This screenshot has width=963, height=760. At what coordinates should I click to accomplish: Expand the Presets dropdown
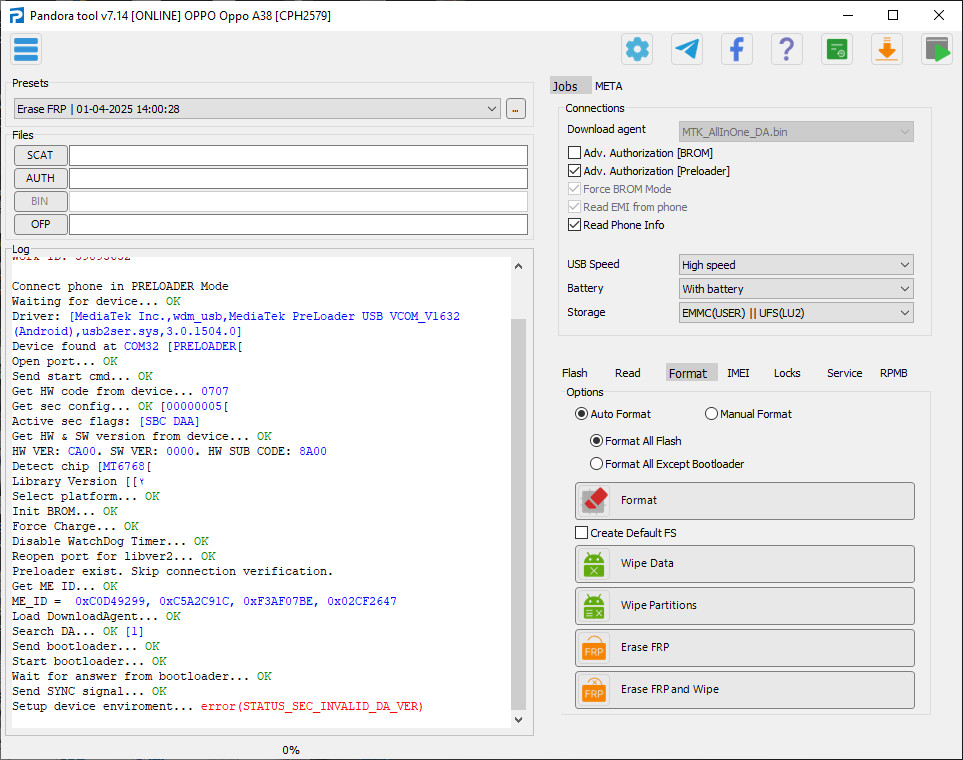[x=257, y=109]
